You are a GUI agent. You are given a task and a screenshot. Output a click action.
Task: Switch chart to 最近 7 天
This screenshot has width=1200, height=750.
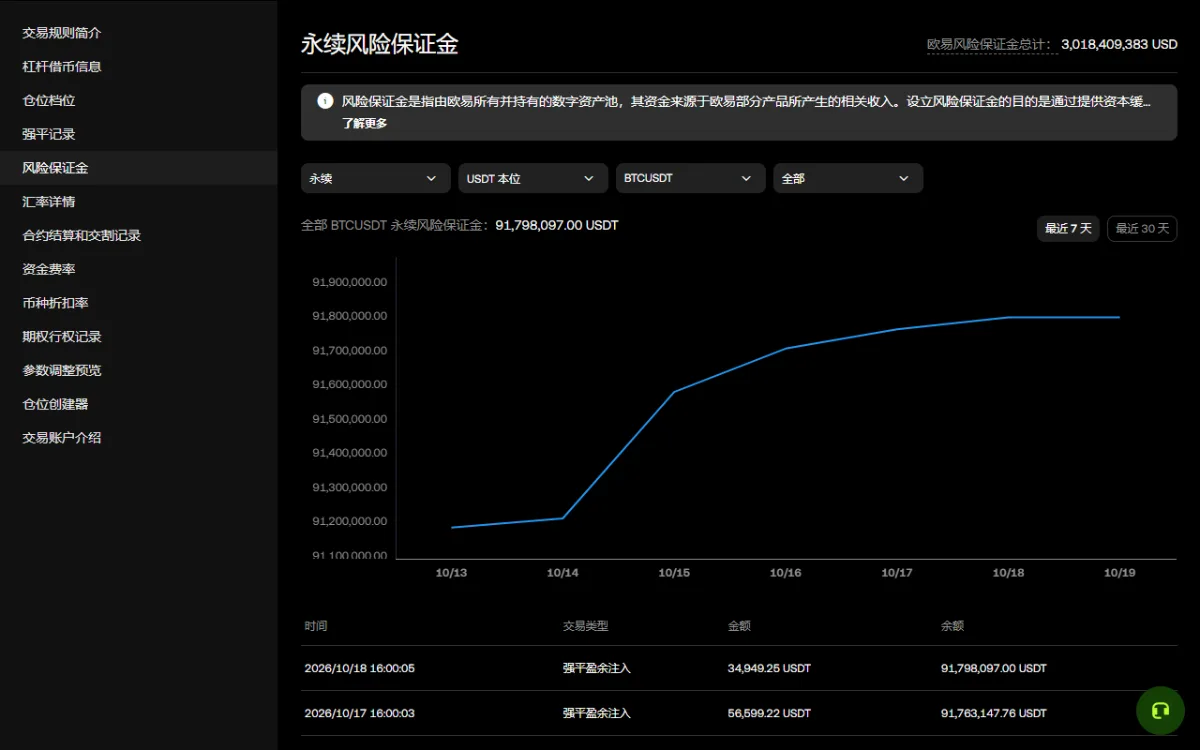[1068, 229]
